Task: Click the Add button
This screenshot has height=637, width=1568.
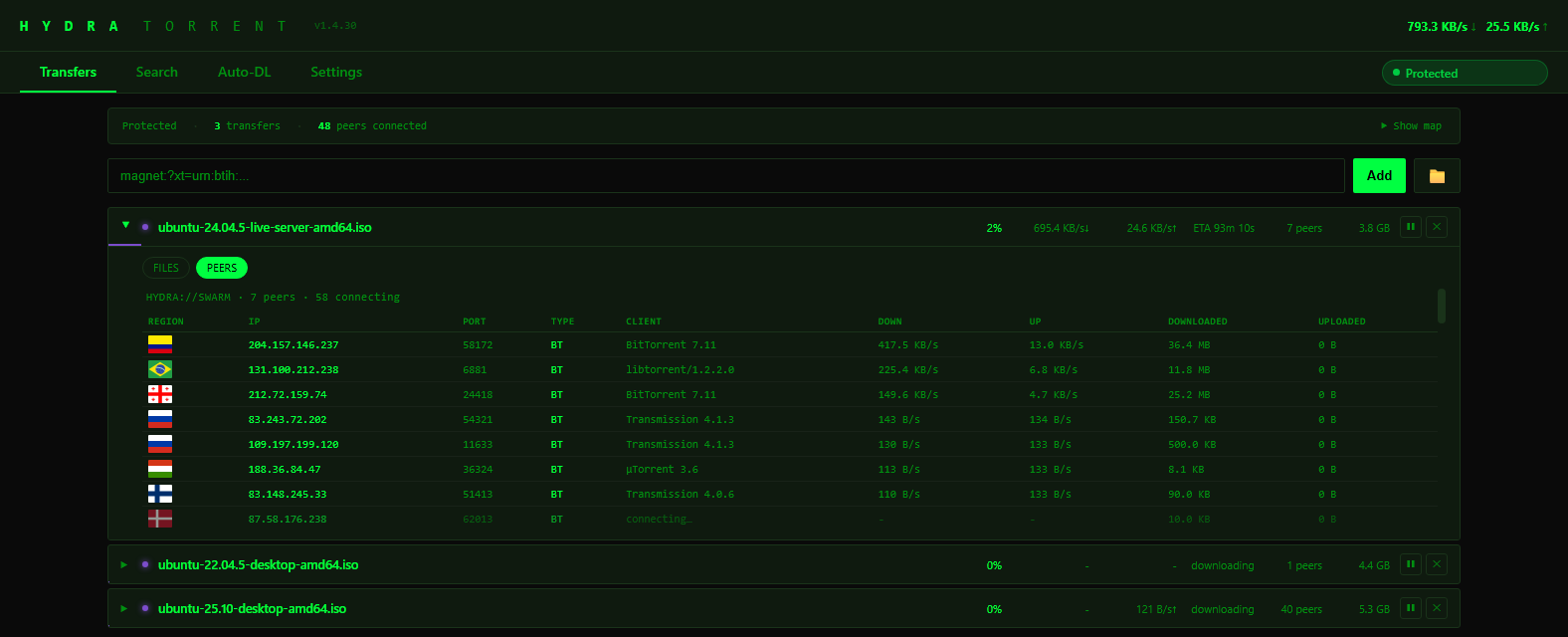Action: pyautogui.click(x=1379, y=175)
